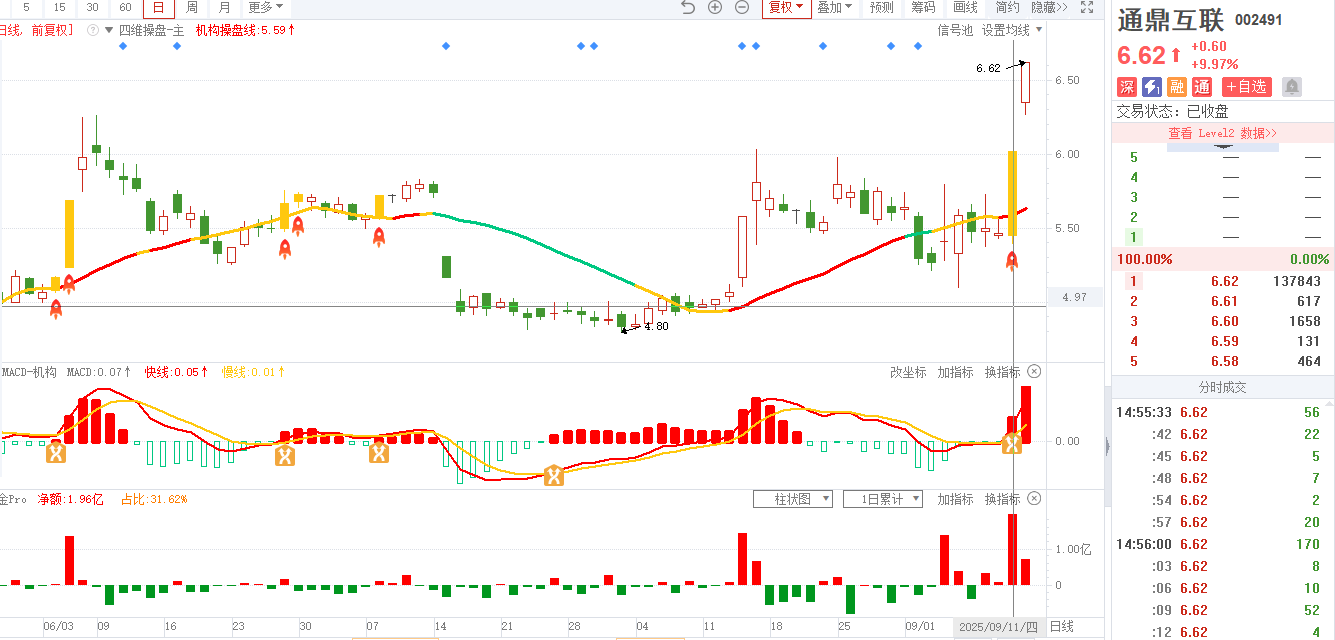Hide side panel via 隐藏>> toggle
This screenshot has width=1335, height=640.
coord(1049,7)
